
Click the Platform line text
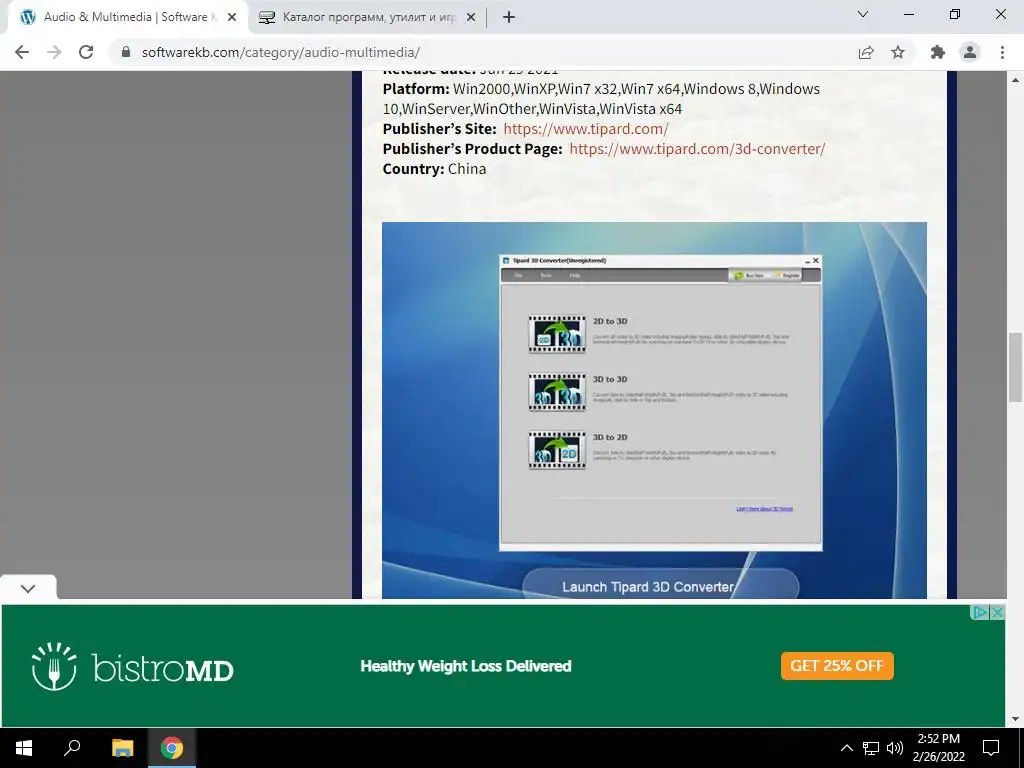click(601, 99)
